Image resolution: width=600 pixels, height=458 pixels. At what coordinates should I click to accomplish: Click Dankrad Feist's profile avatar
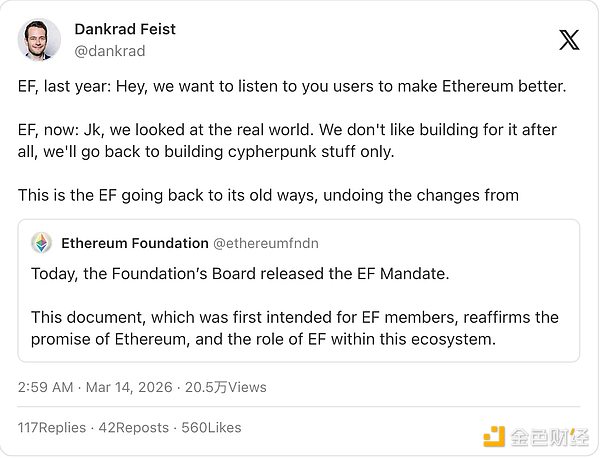[x=39, y=39]
